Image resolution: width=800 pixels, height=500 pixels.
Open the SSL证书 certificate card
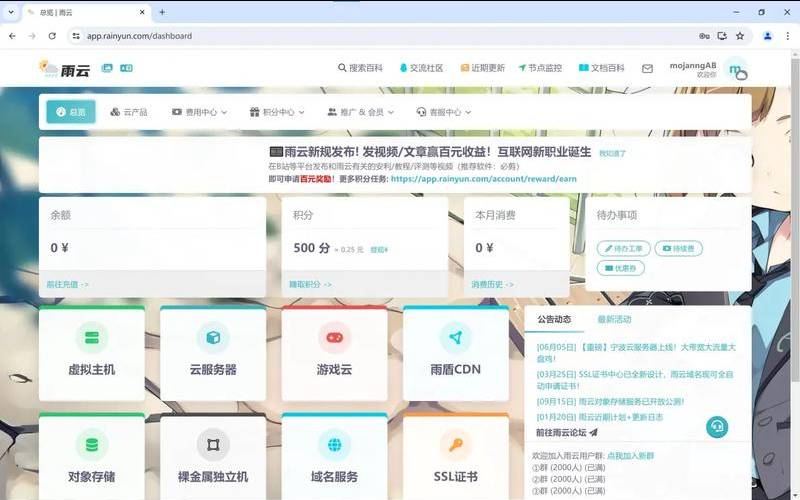point(456,457)
